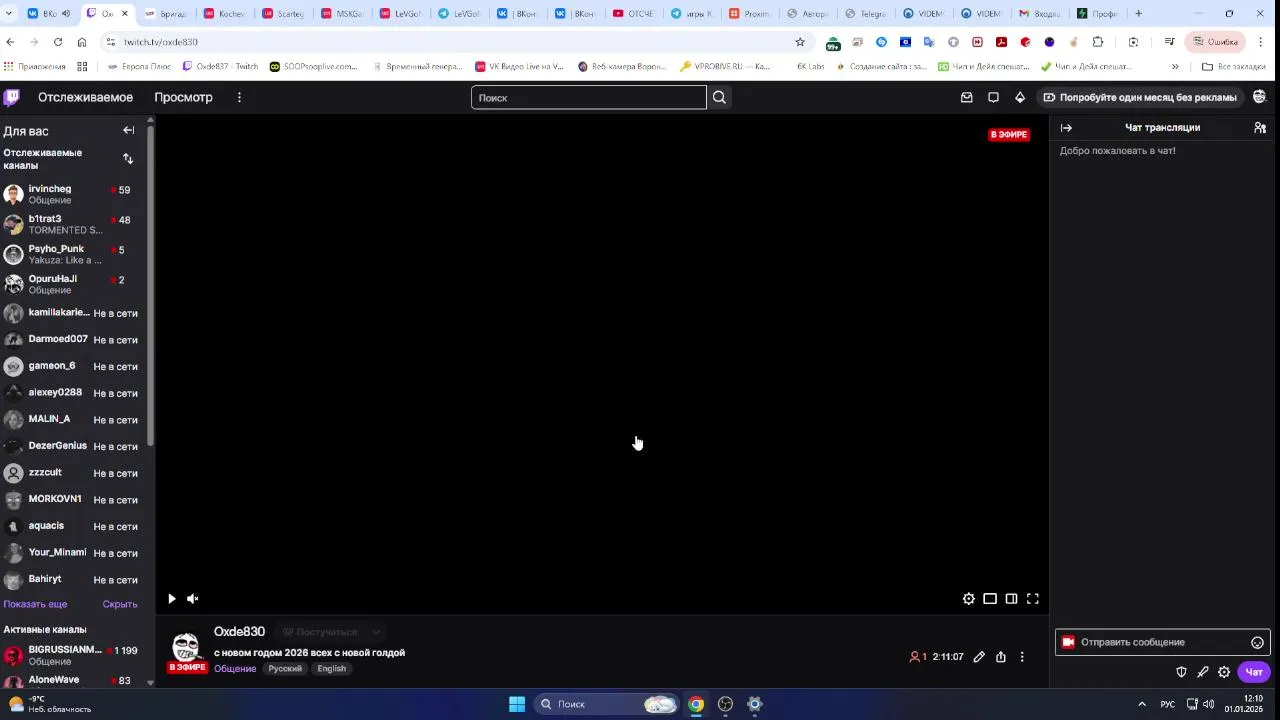Open the Twitch home logo

[x=12, y=97]
